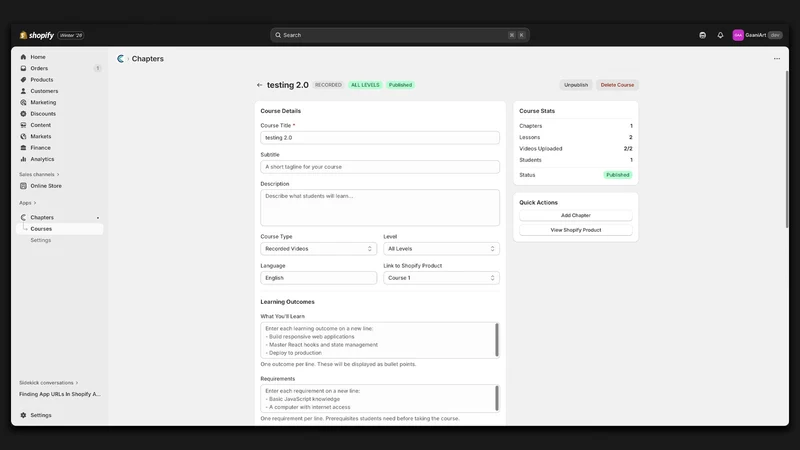
Task: Open the notifications bell
Action: (720, 35)
